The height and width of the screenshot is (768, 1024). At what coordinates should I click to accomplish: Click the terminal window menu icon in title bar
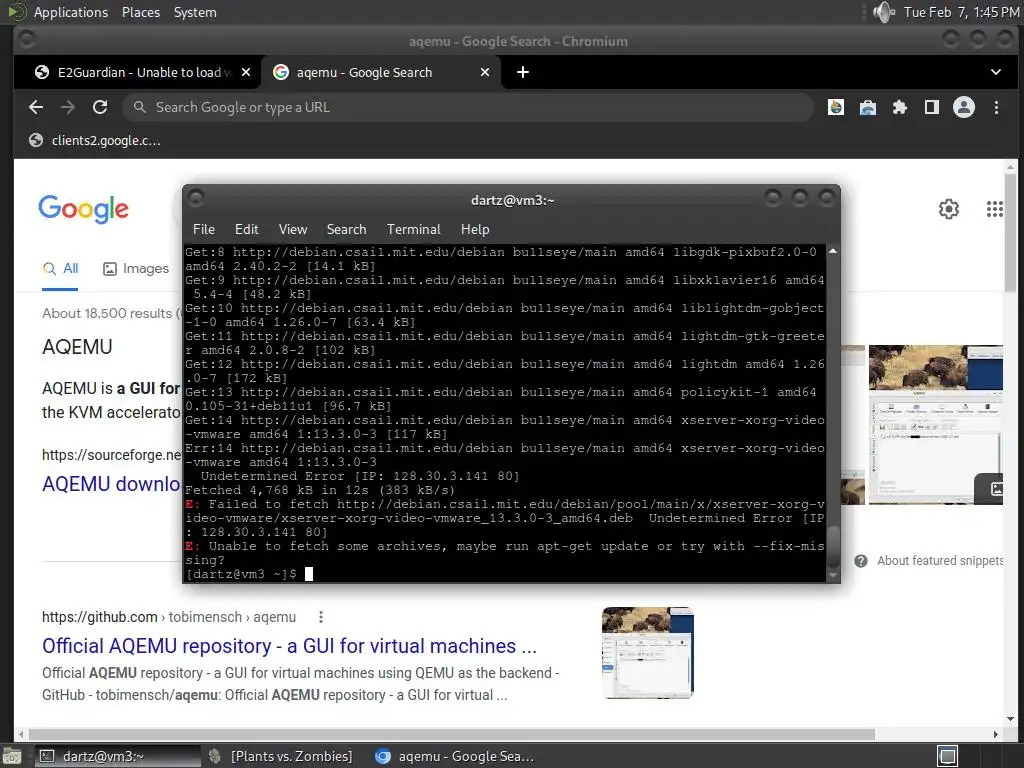(196, 198)
